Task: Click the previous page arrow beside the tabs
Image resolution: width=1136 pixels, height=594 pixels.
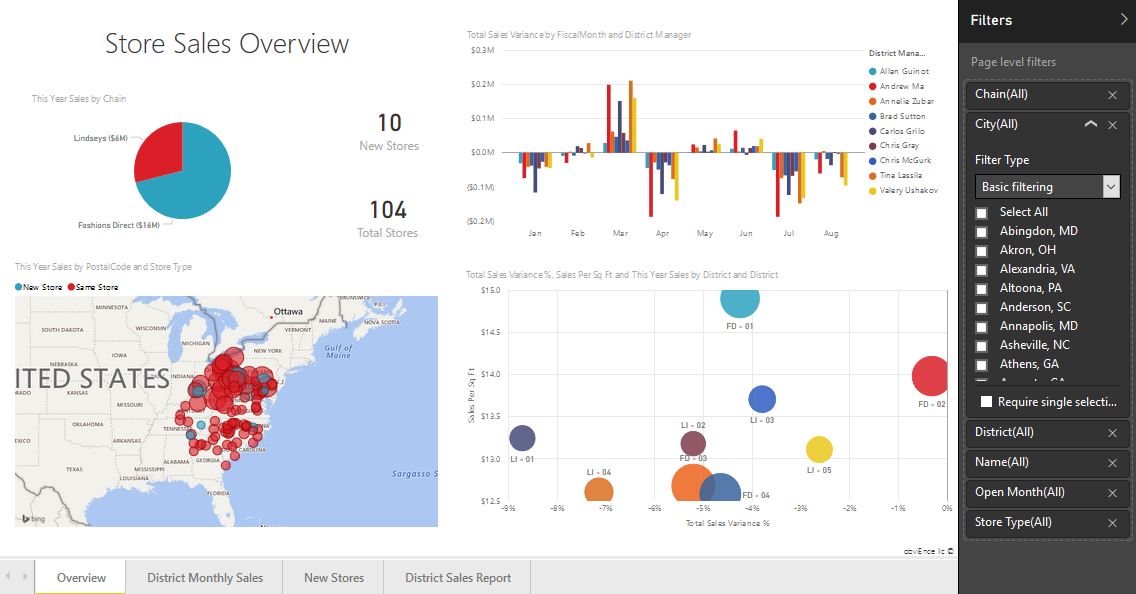Action: click(8, 577)
